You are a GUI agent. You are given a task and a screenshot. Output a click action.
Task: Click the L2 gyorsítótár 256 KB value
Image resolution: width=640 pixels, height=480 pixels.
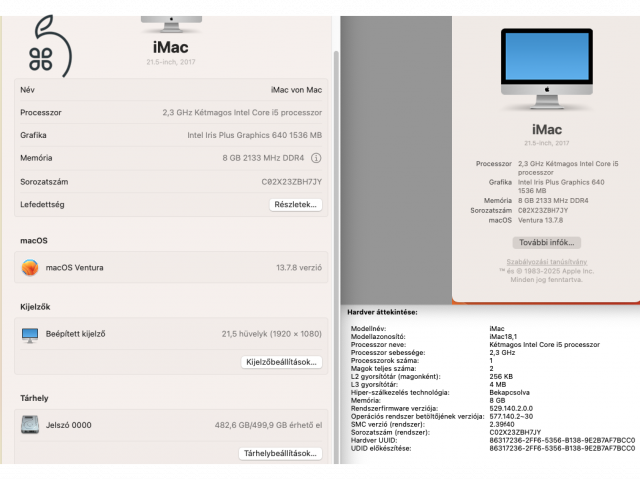pos(501,376)
